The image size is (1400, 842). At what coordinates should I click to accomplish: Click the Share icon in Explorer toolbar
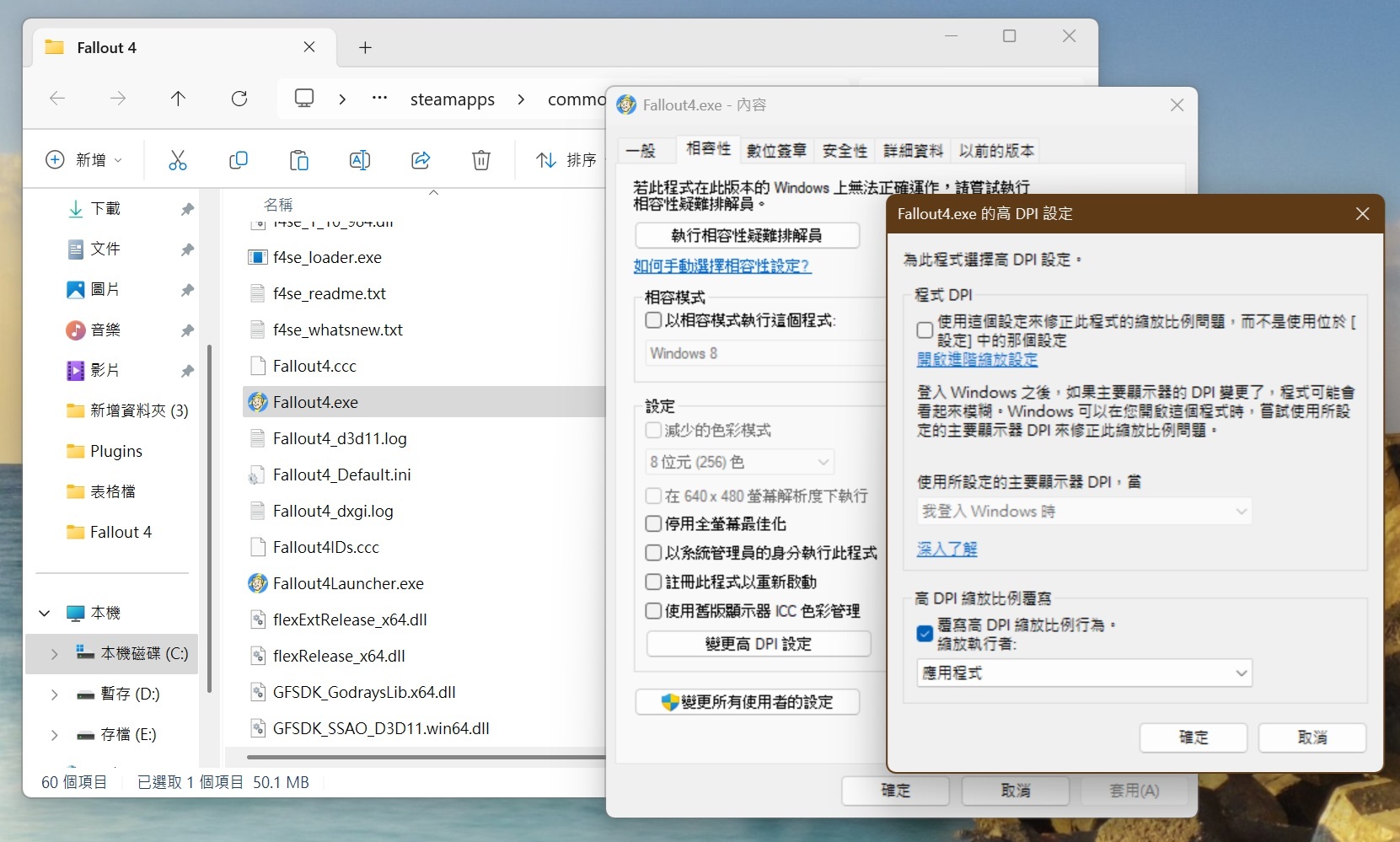coord(421,160)
